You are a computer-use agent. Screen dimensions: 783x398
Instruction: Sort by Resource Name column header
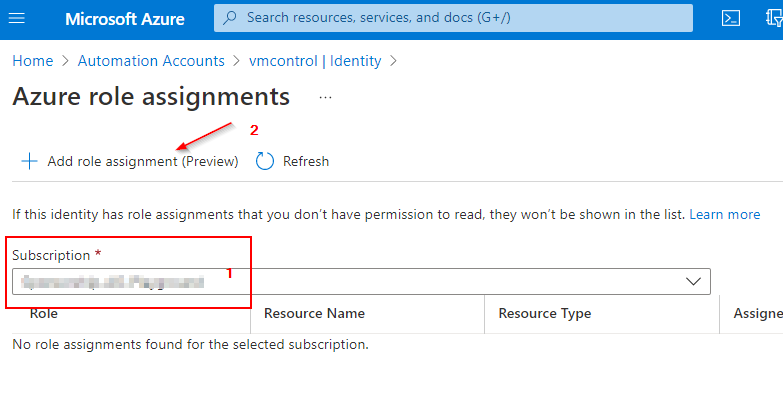click(x=314, y=314)
